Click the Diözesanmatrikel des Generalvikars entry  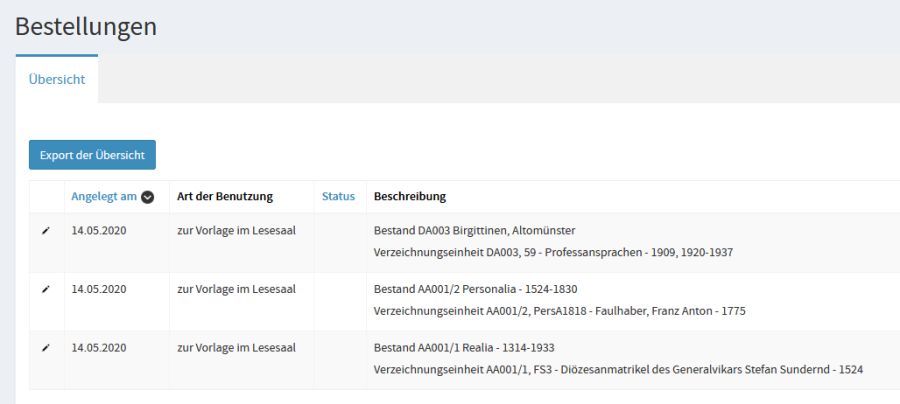[x=618, y=370]
